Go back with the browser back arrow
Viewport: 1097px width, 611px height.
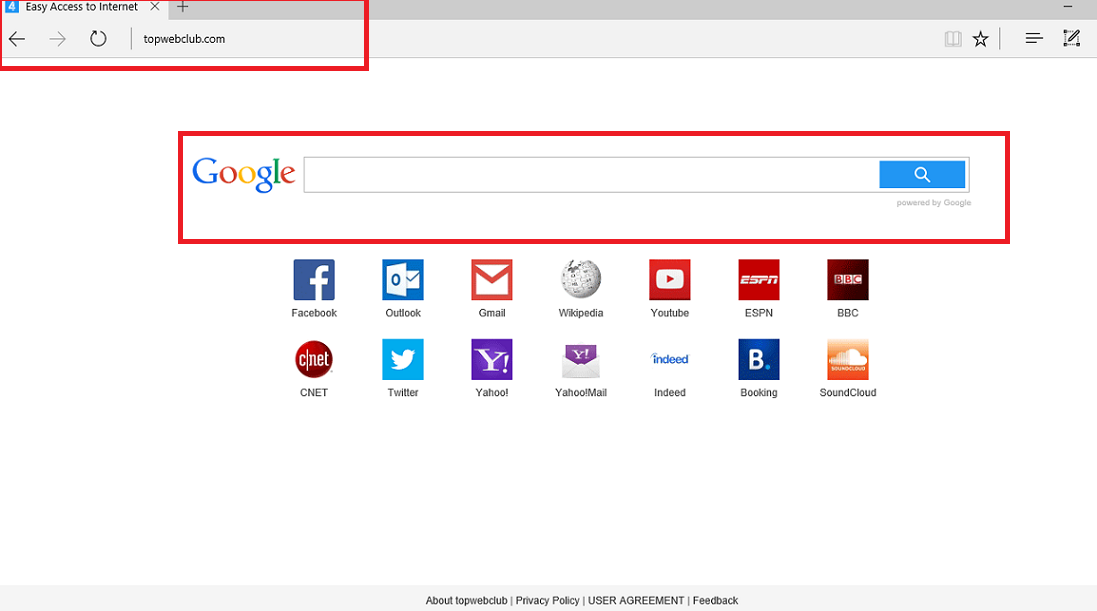pos(17,39)
